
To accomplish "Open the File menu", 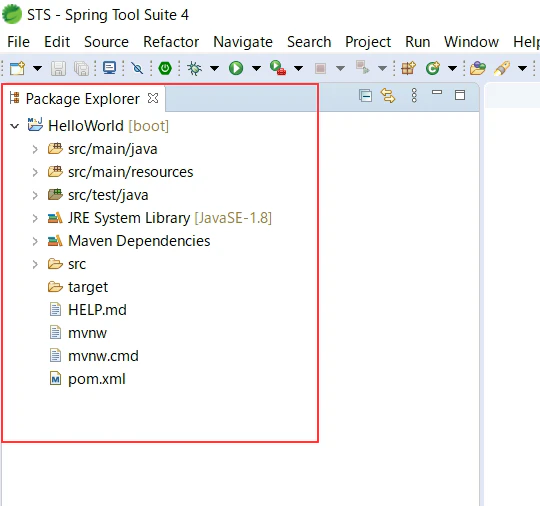I will [x=19, y=42].
